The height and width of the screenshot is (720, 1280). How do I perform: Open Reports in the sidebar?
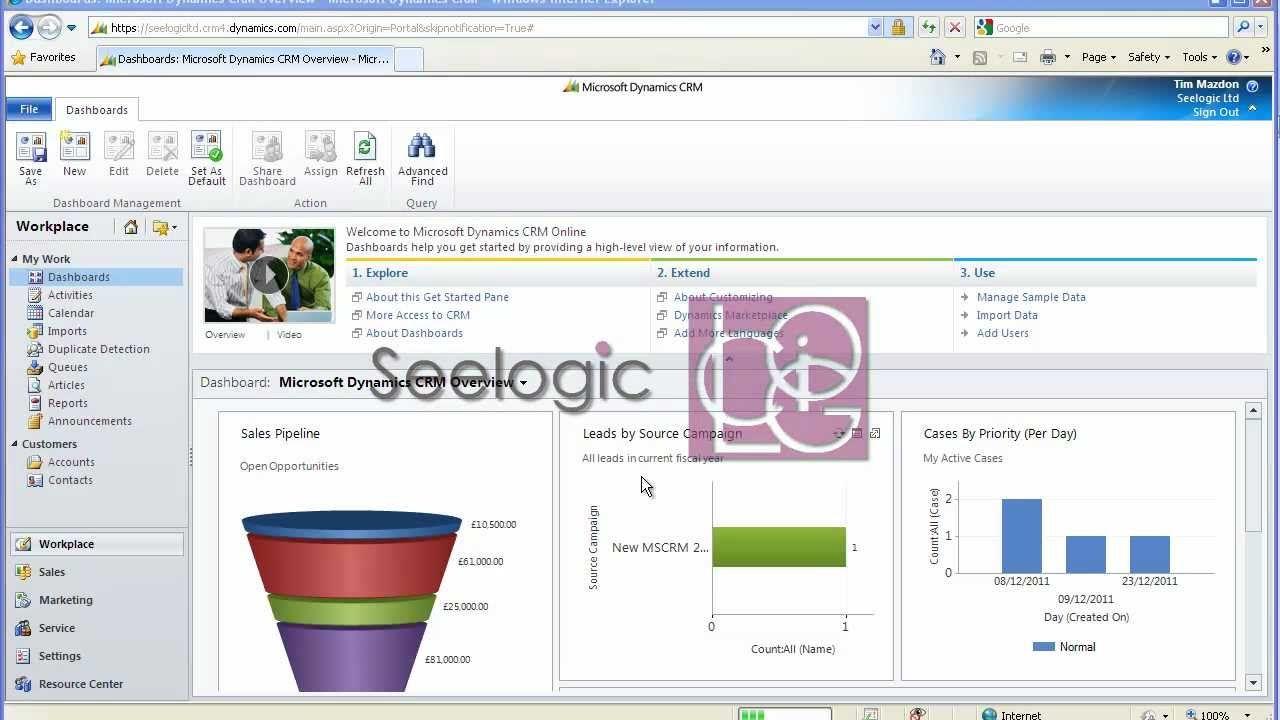pyautogui.click(x=68, y=403)
